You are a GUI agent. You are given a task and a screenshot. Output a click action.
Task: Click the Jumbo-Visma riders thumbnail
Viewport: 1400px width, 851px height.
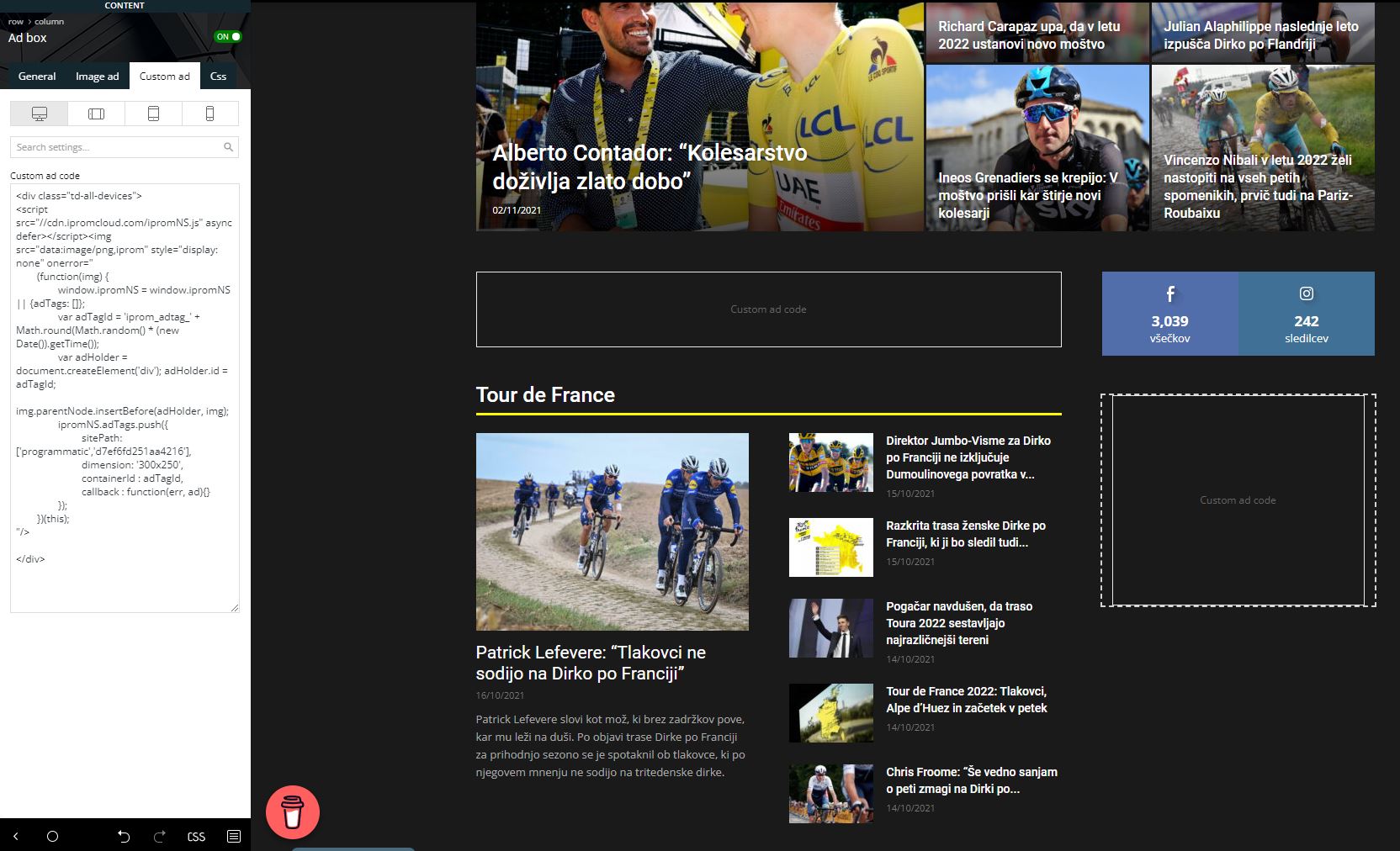831,462
